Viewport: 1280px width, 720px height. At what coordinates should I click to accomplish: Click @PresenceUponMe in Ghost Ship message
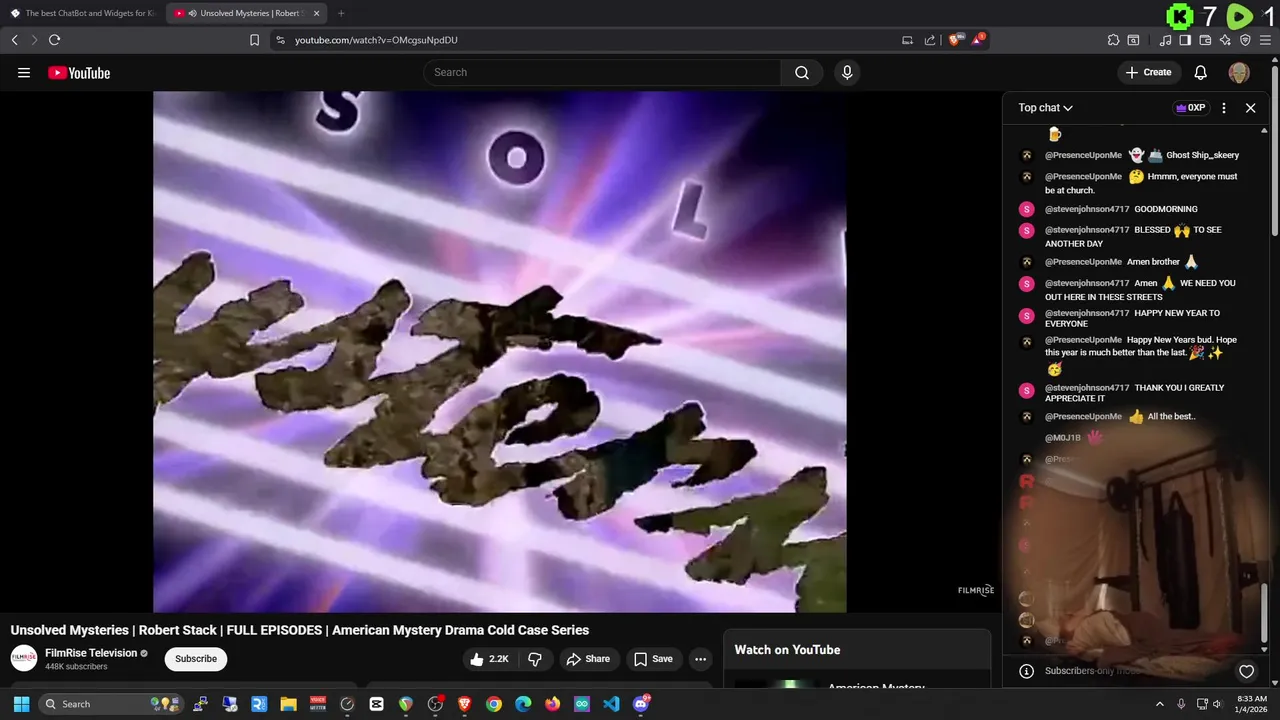click(x=1083, y=155)
